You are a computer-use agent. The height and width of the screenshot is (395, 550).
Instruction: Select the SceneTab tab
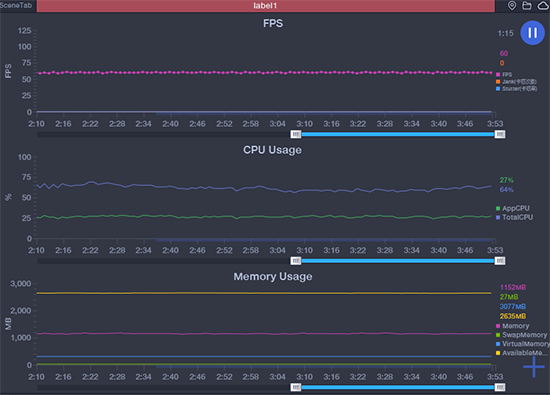pos(16,6)
